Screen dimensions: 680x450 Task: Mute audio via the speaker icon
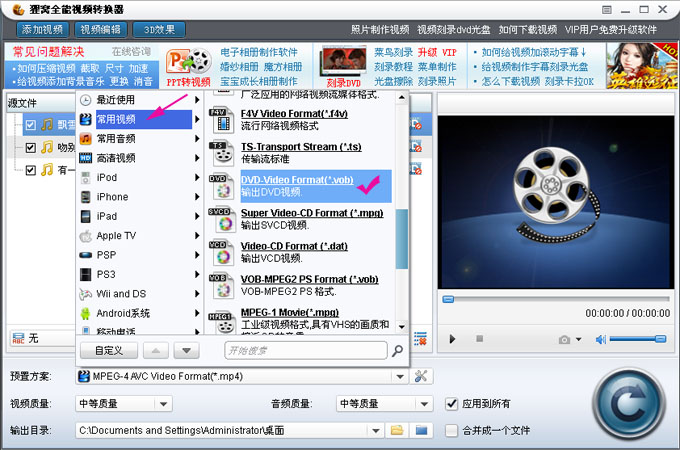pyautogui.click(x=599, y=339)
